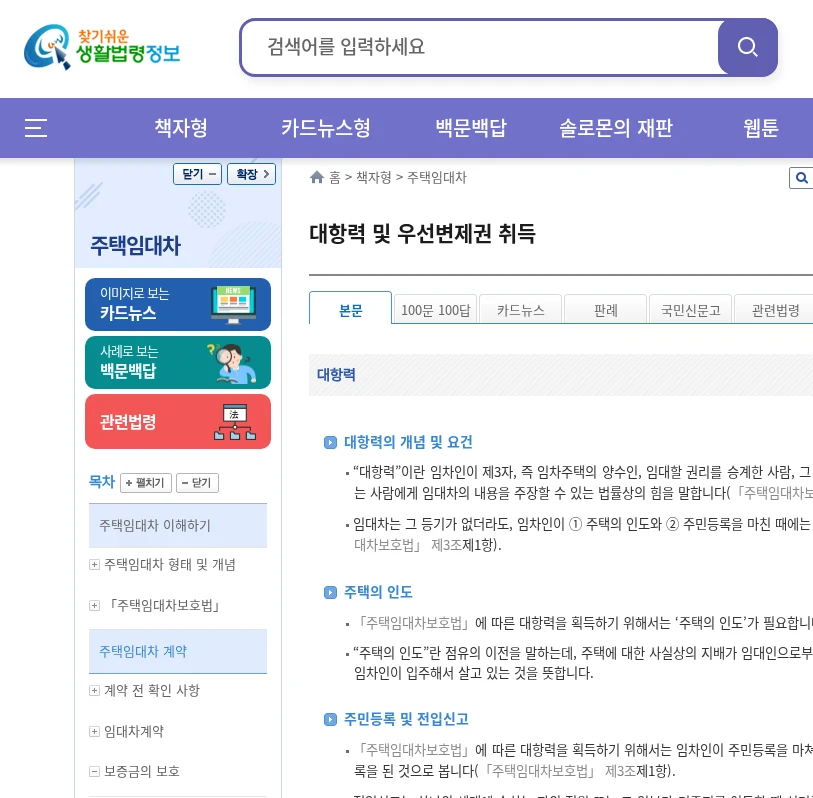813x798 pixels.
Task: Switch to the 관련법령 content tab
Action: coord(775,310)
